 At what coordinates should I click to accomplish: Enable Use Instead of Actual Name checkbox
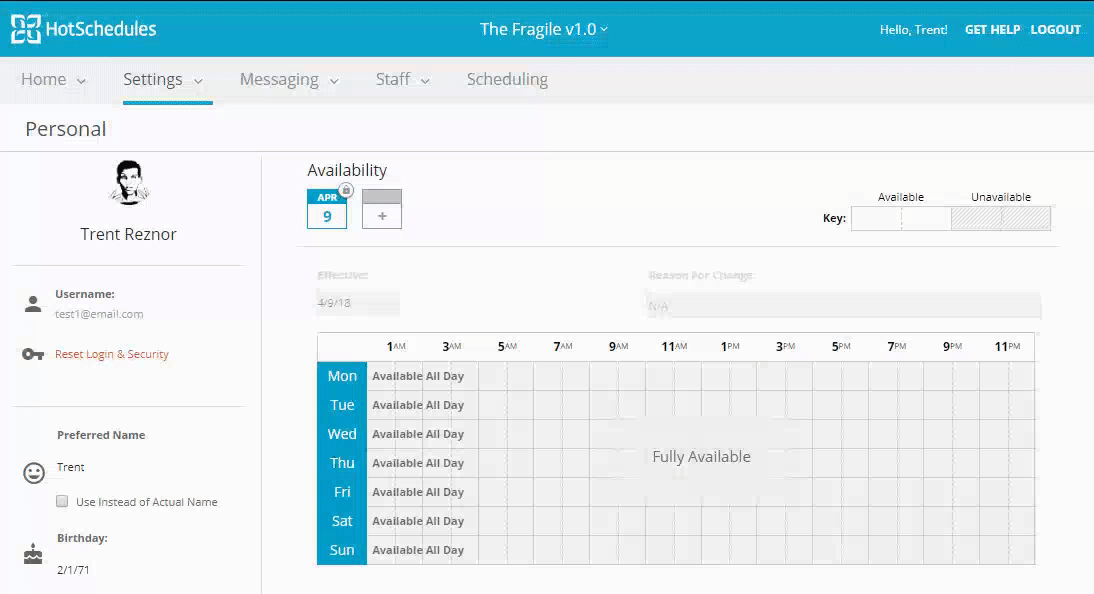tap(62, 501)
